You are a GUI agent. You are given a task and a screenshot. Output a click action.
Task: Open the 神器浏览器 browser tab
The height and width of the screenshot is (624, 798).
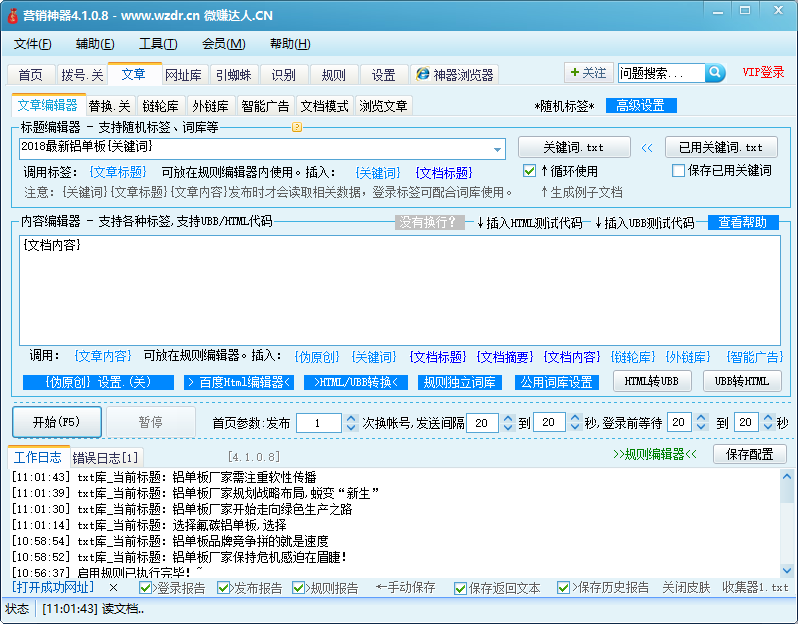point(455,75)
